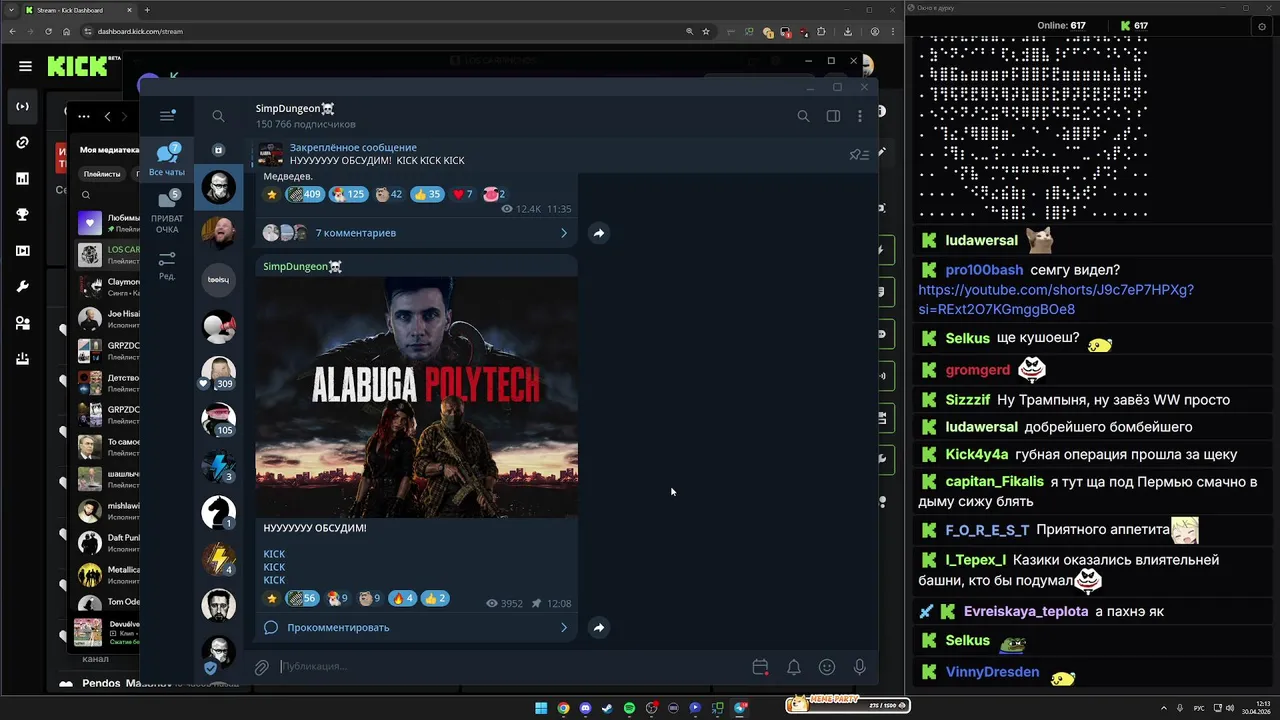Open the scheduled messages calendar icon

point(760,667)
